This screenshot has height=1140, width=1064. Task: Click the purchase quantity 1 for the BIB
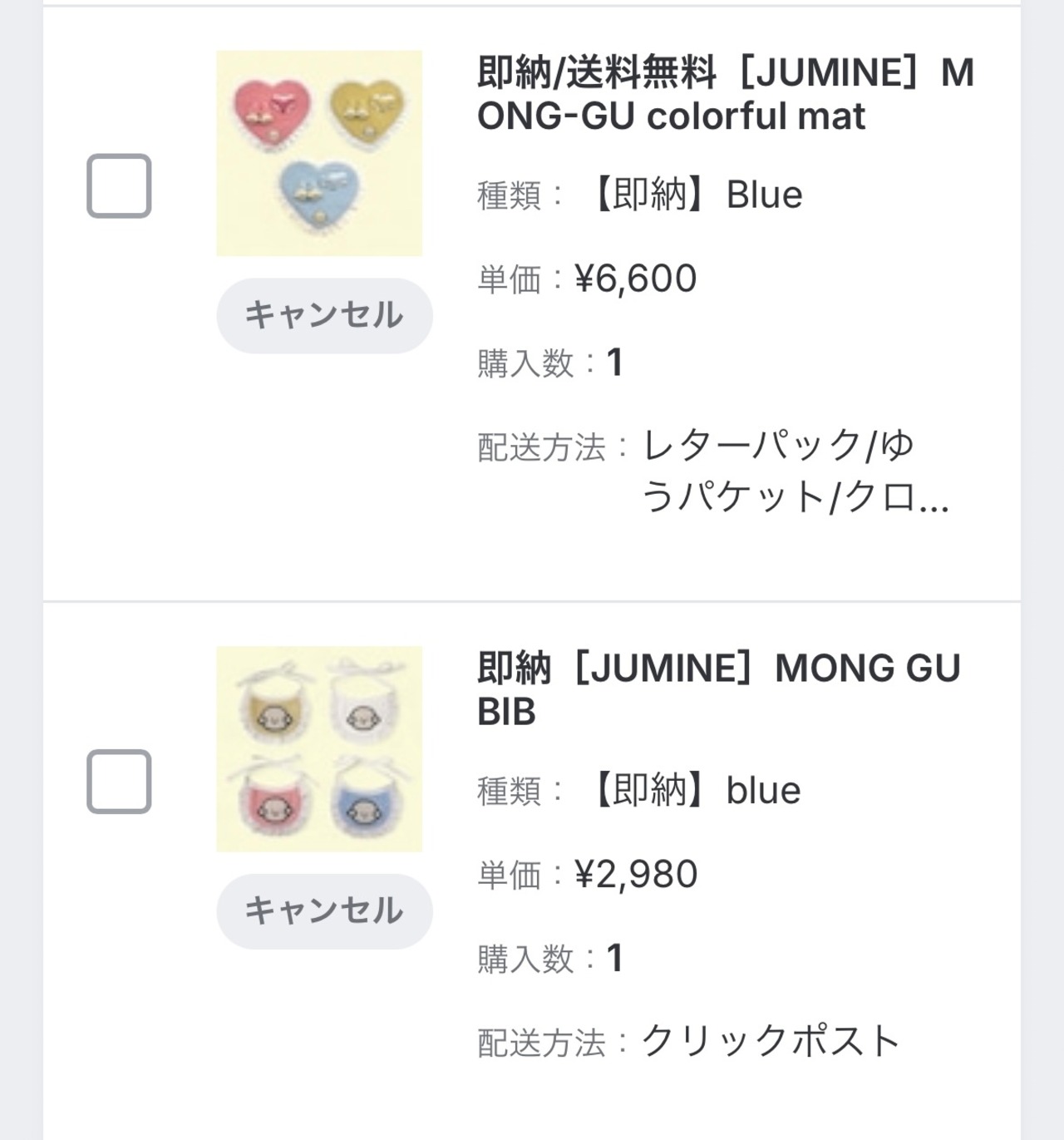614,958
